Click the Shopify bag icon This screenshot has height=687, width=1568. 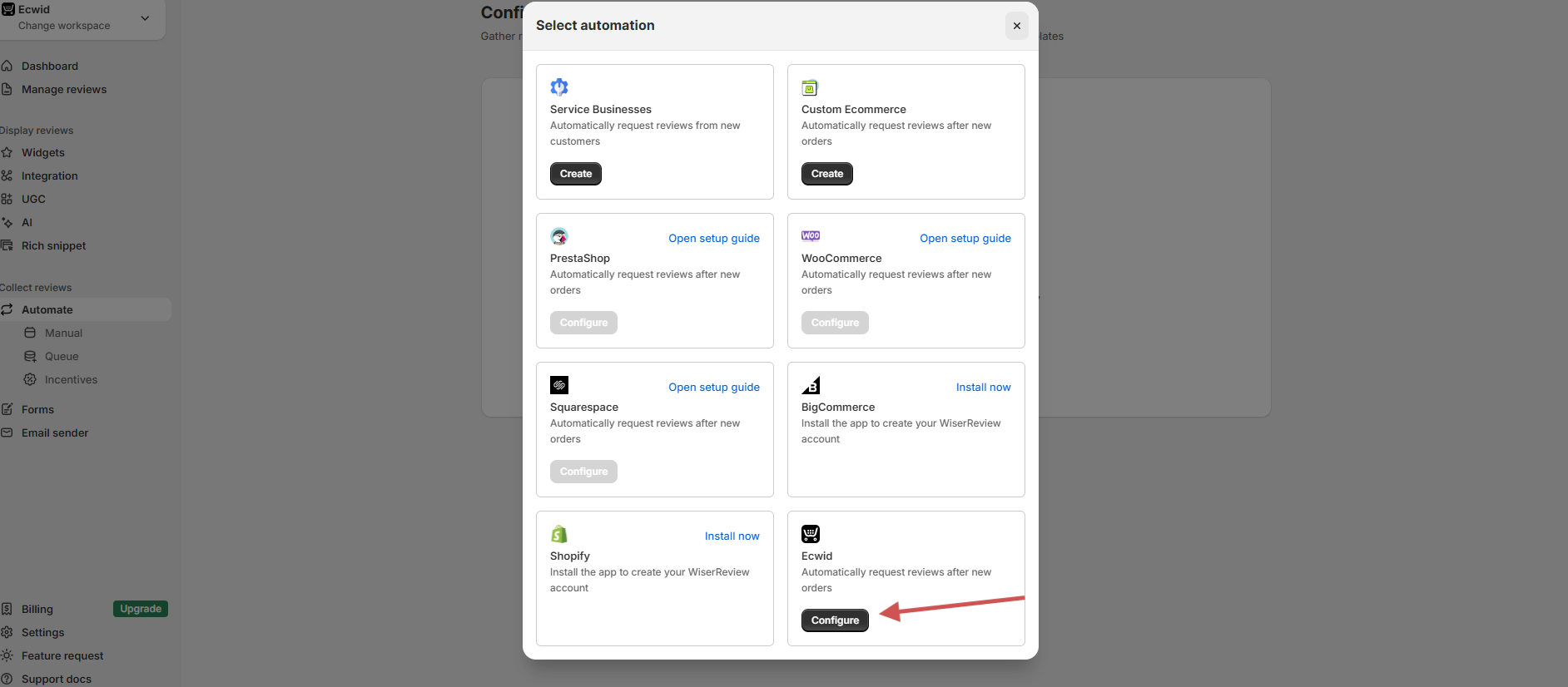559,534
